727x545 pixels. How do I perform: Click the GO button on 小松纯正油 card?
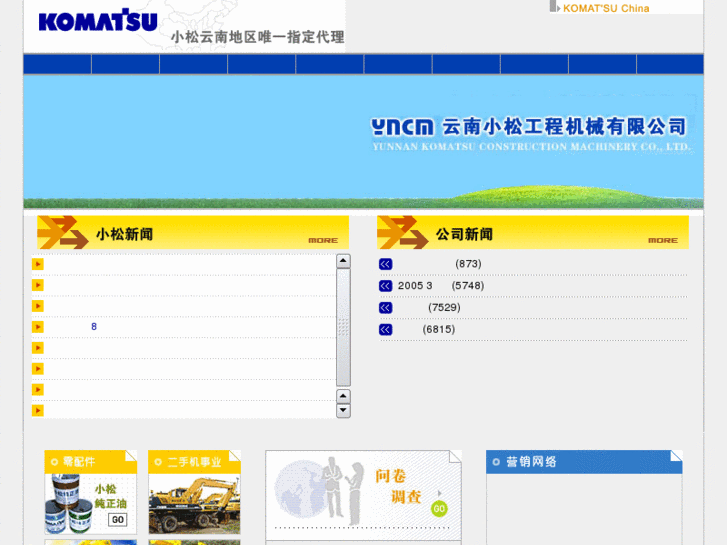click(118, 519)
